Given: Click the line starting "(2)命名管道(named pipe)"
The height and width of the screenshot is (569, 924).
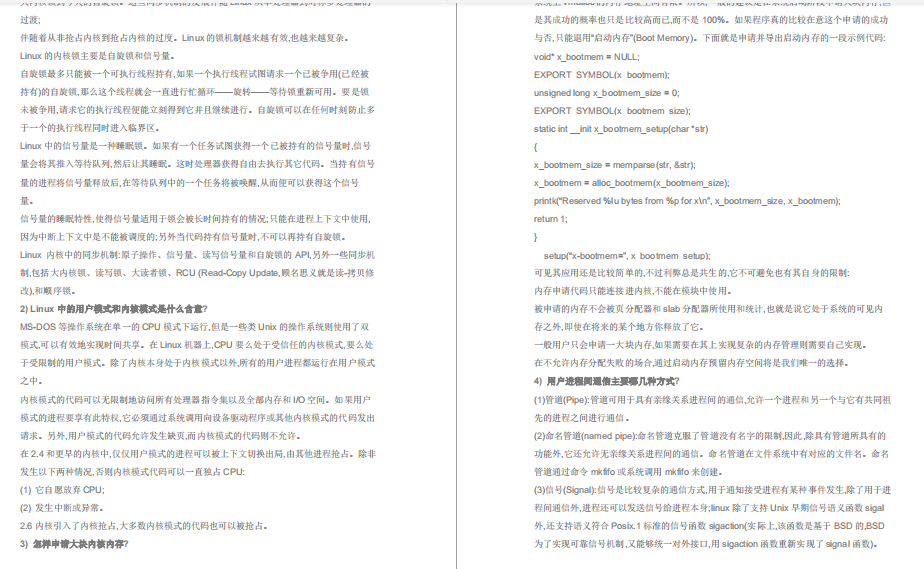Looking at the screenshot, I should (x=710, y=436).
